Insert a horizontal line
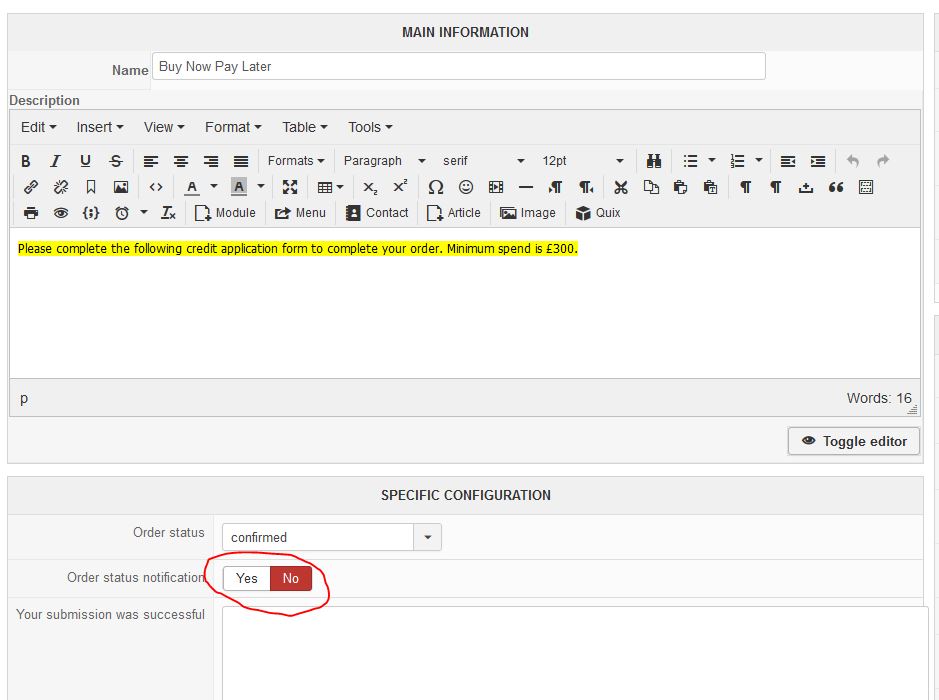 click(x=526, y=187)
